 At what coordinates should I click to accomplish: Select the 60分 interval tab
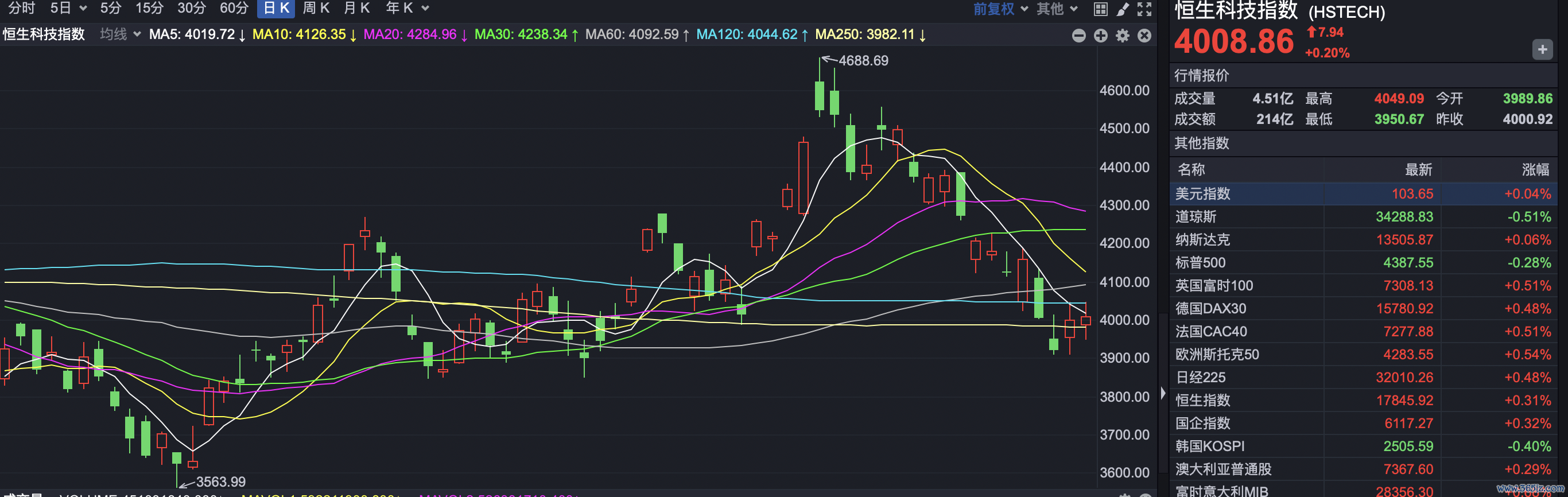(x=234, y=8)
